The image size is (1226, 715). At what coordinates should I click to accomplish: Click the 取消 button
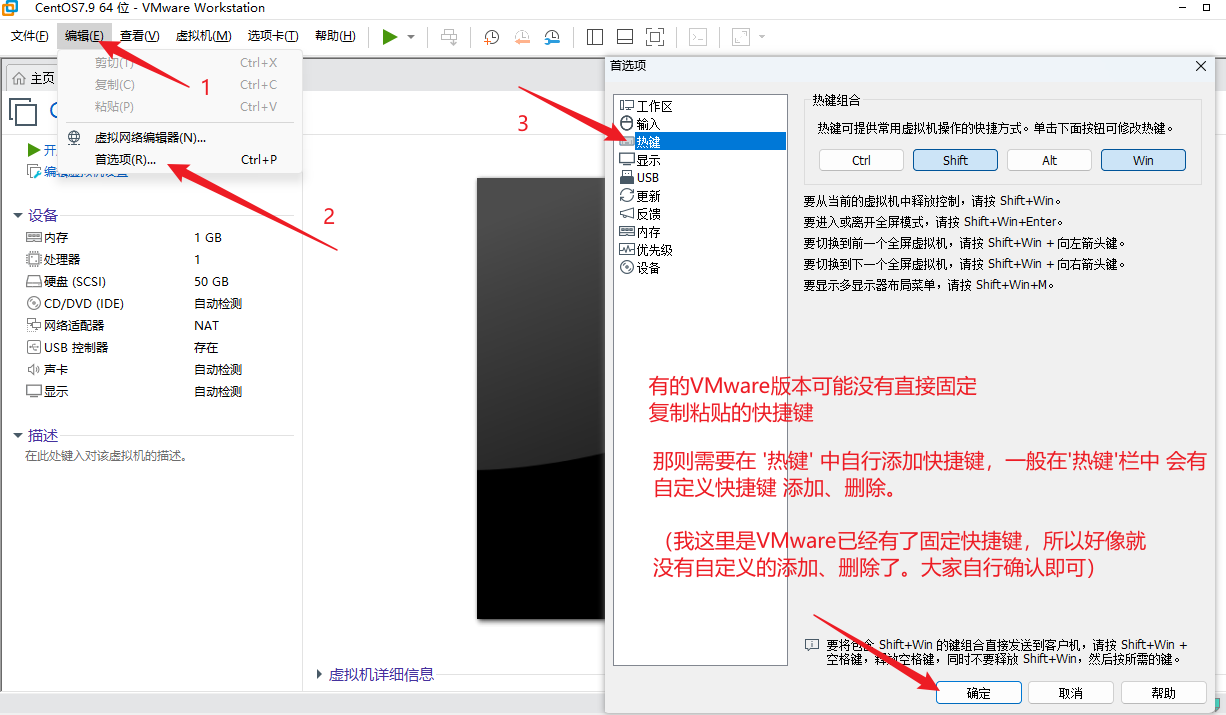pos(1071,693)
